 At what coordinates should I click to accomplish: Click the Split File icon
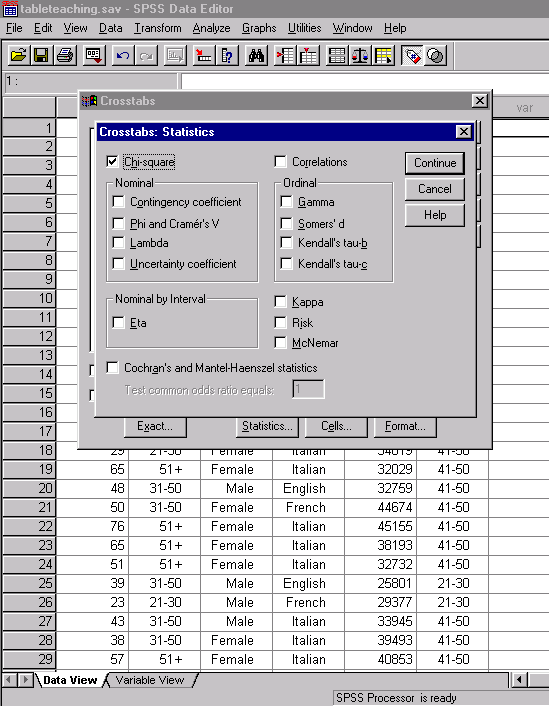[x=337, y=56]
